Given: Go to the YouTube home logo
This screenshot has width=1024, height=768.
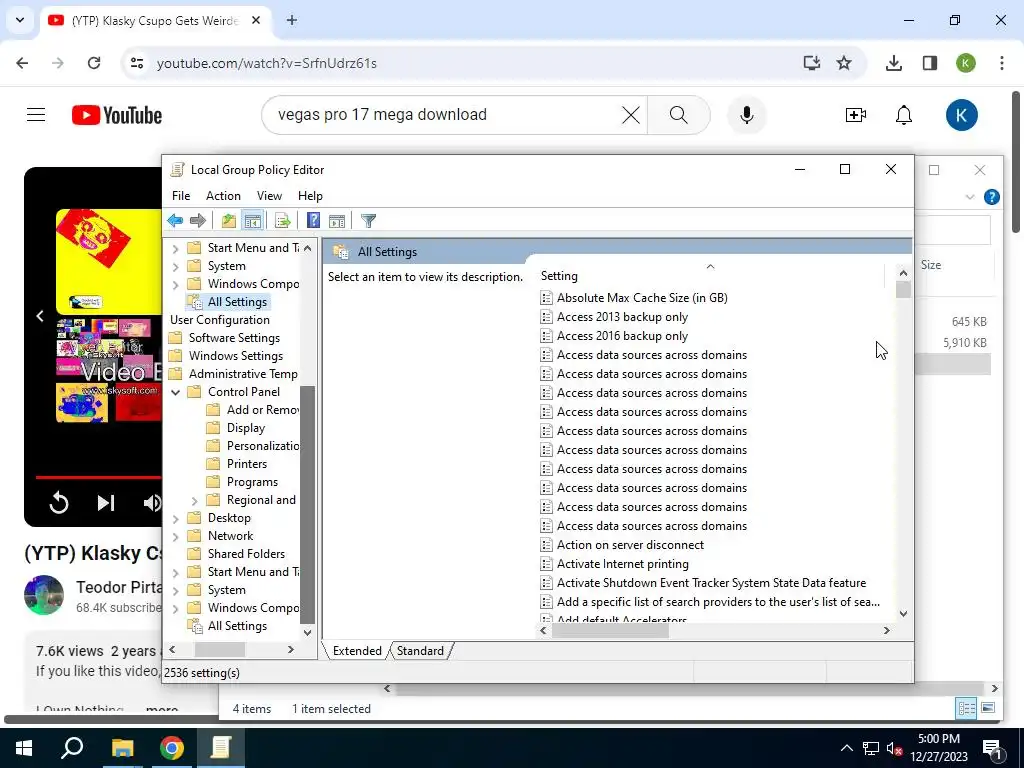Looking at the screenshot, I should [x=117, y=115].
